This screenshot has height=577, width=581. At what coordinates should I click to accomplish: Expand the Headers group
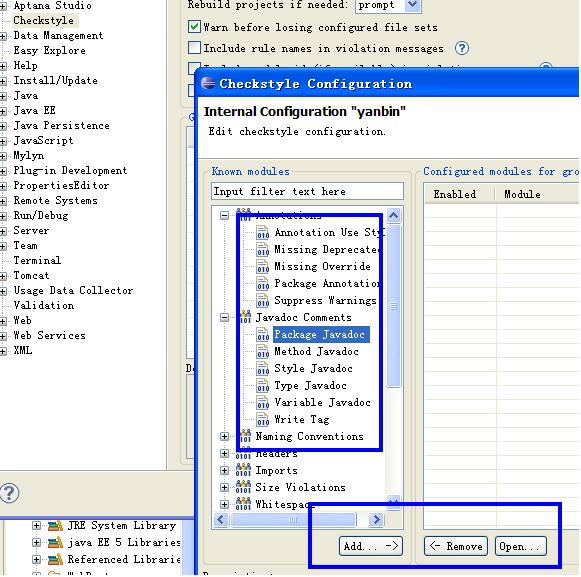tap(224, 454)
